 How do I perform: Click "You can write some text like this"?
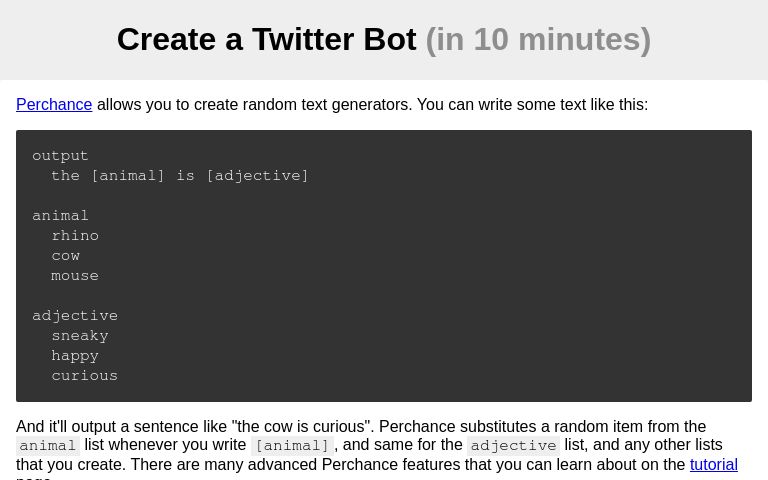pos(532,105)
